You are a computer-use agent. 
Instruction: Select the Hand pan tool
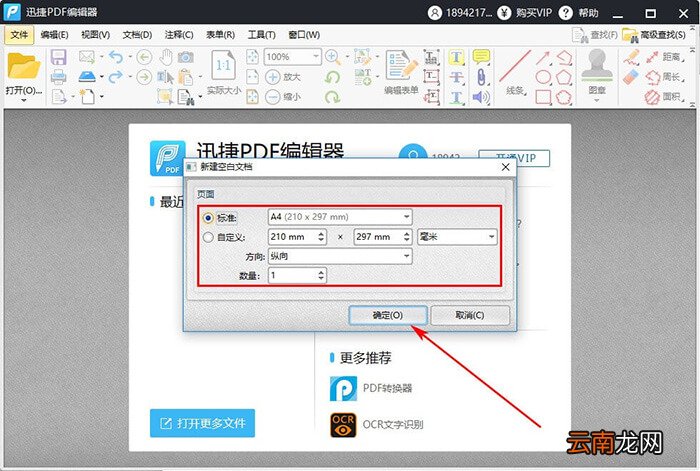coord(166,57)
